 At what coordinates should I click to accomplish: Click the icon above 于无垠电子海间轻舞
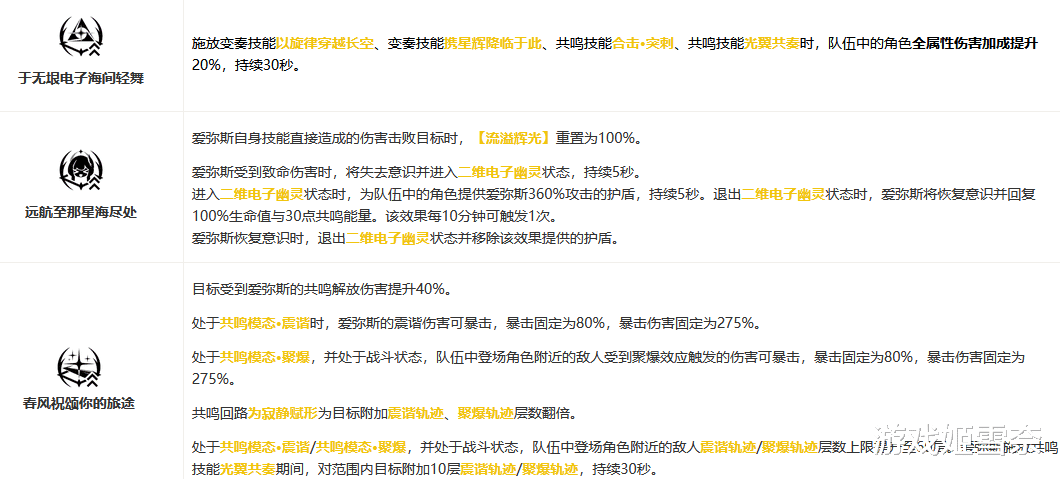click(x=81, y=37)
